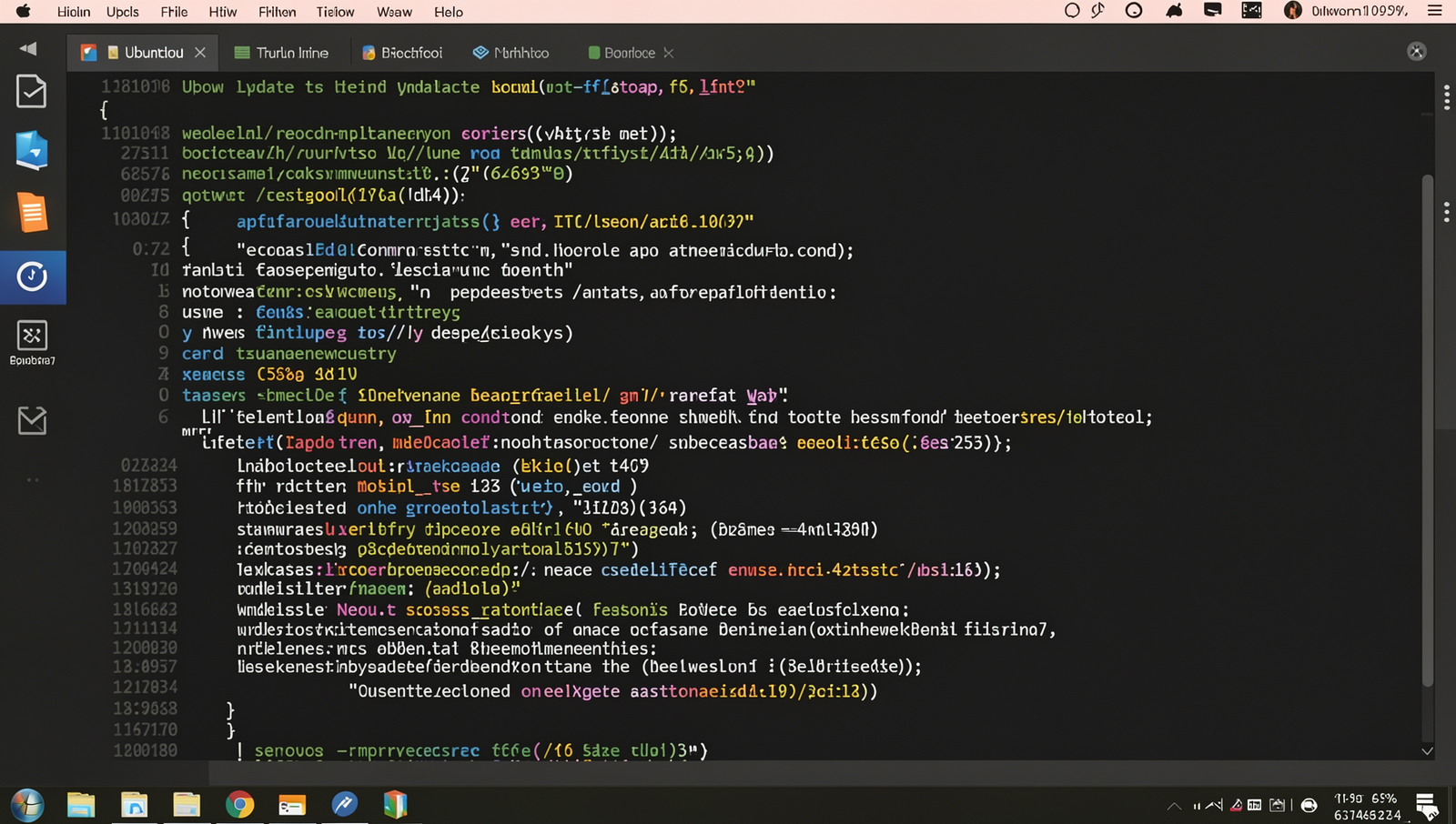Open the card window icon in taskbar
Viewport: 1456px width, 824px height.
coord(292,806)
